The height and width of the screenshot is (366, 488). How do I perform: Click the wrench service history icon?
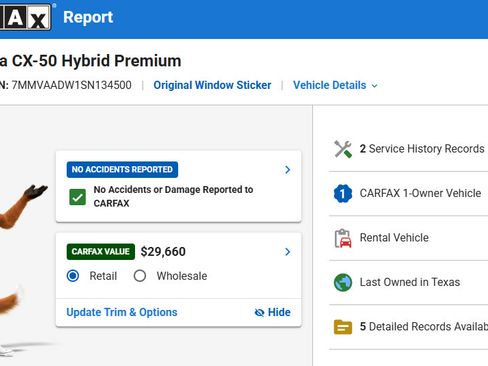click(343, 149)
